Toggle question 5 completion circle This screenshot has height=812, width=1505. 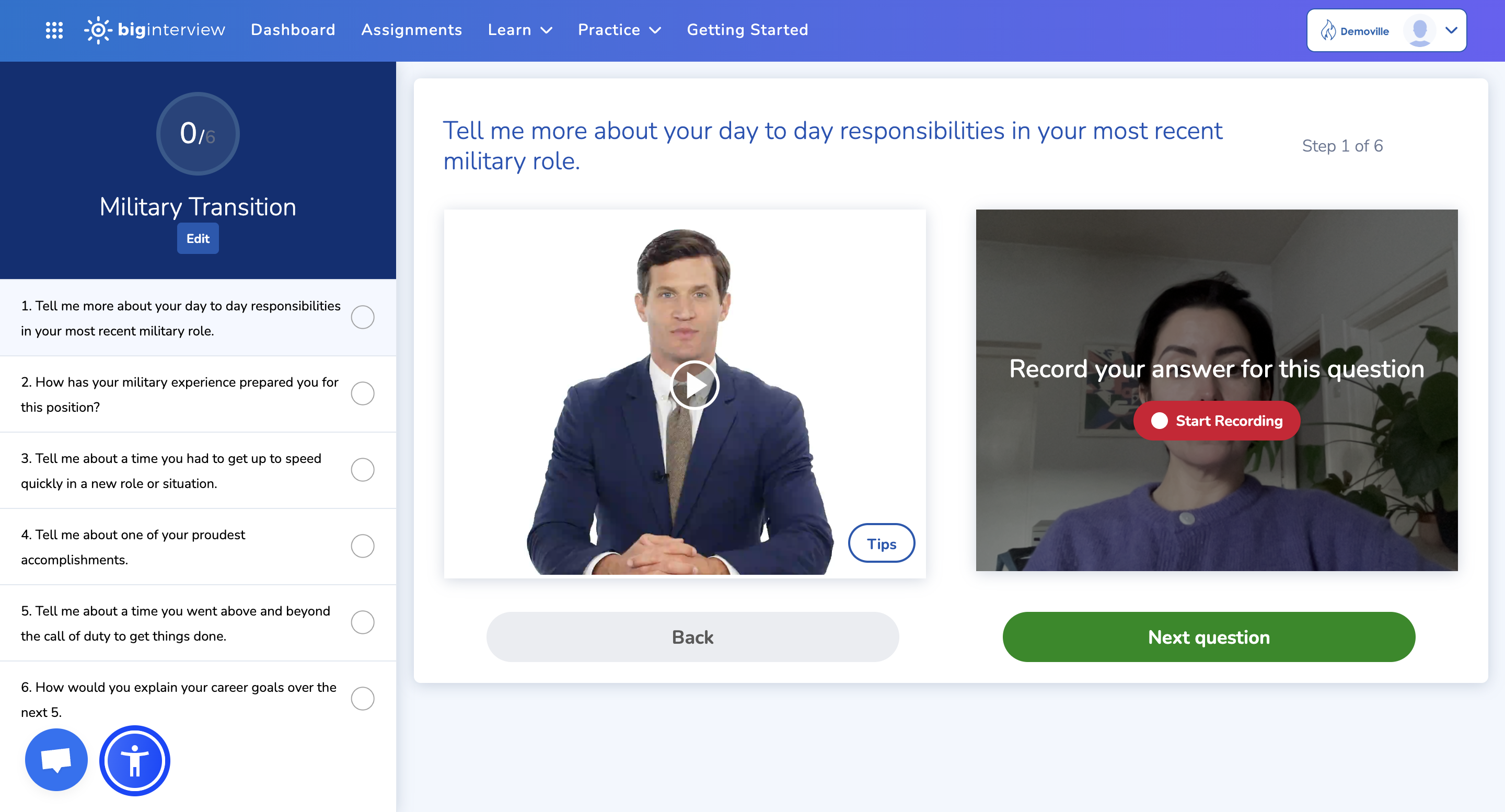[x=362, y=622]
